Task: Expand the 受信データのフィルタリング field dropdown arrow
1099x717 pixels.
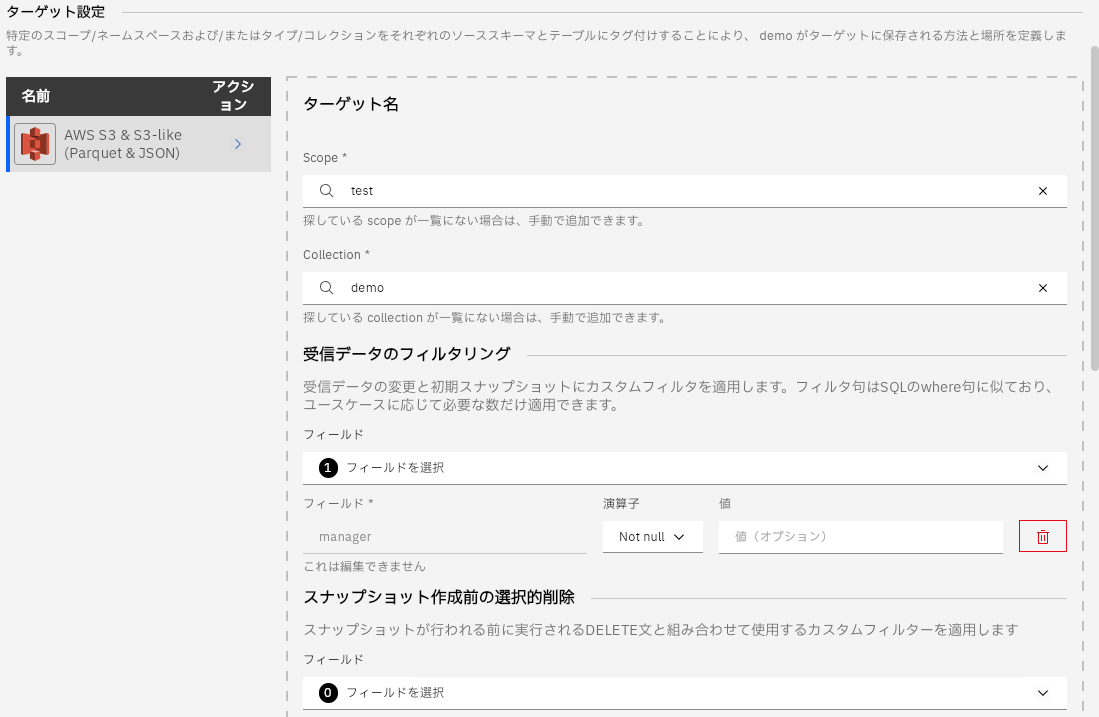Action: tap(1043, 468)
